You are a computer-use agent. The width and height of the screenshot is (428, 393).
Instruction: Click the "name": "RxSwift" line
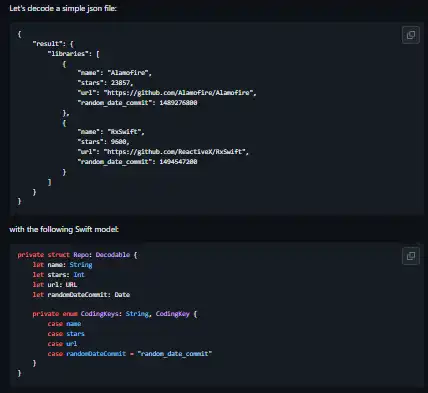[111, 132]
